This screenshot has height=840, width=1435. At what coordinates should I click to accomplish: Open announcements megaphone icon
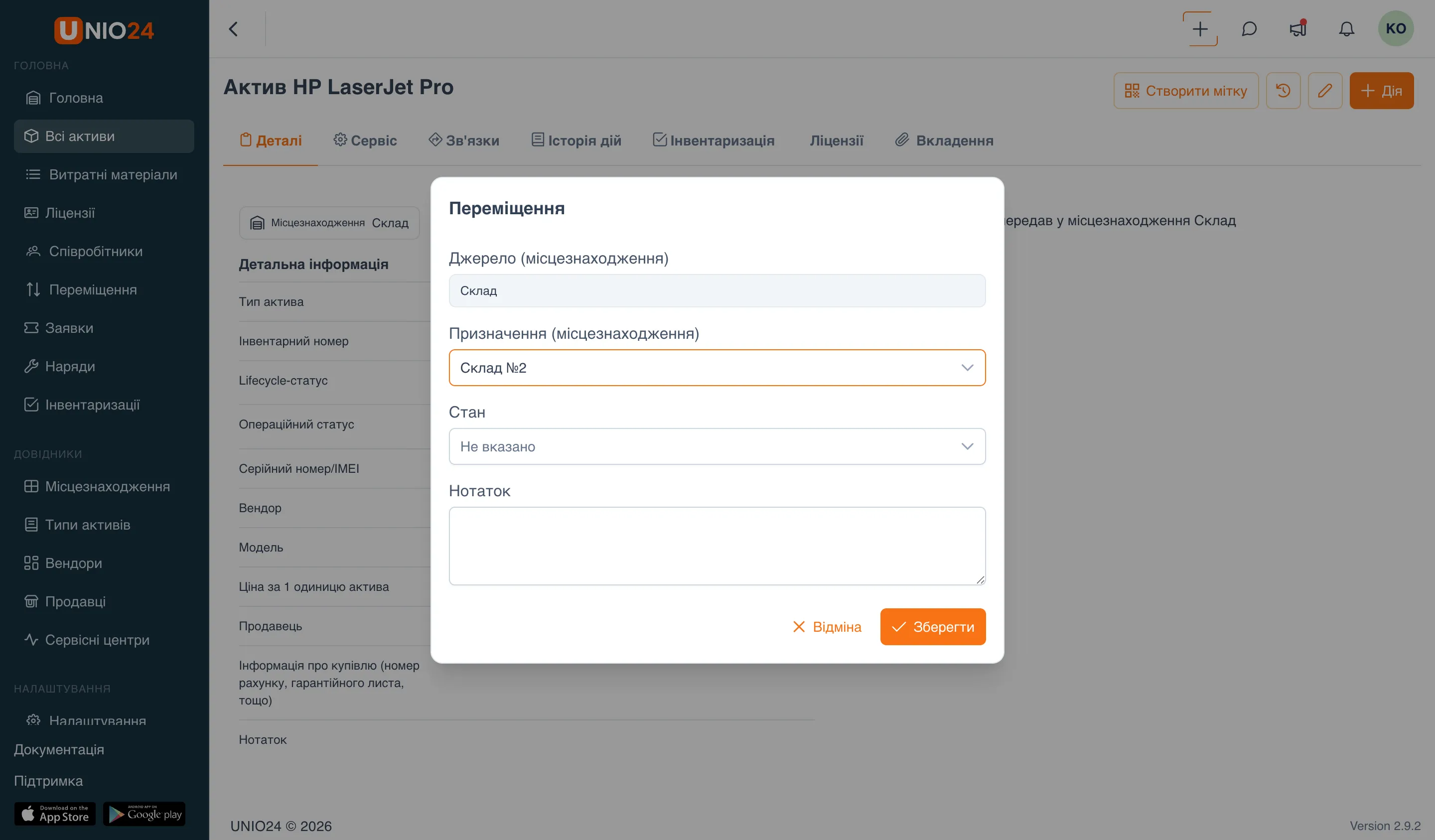coord(1298,28)
